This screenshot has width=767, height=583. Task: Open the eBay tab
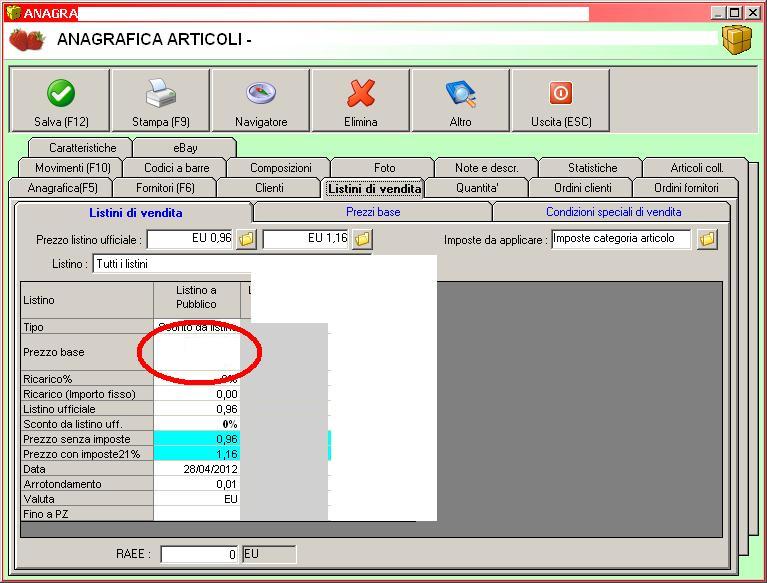[x=185, y=148]
